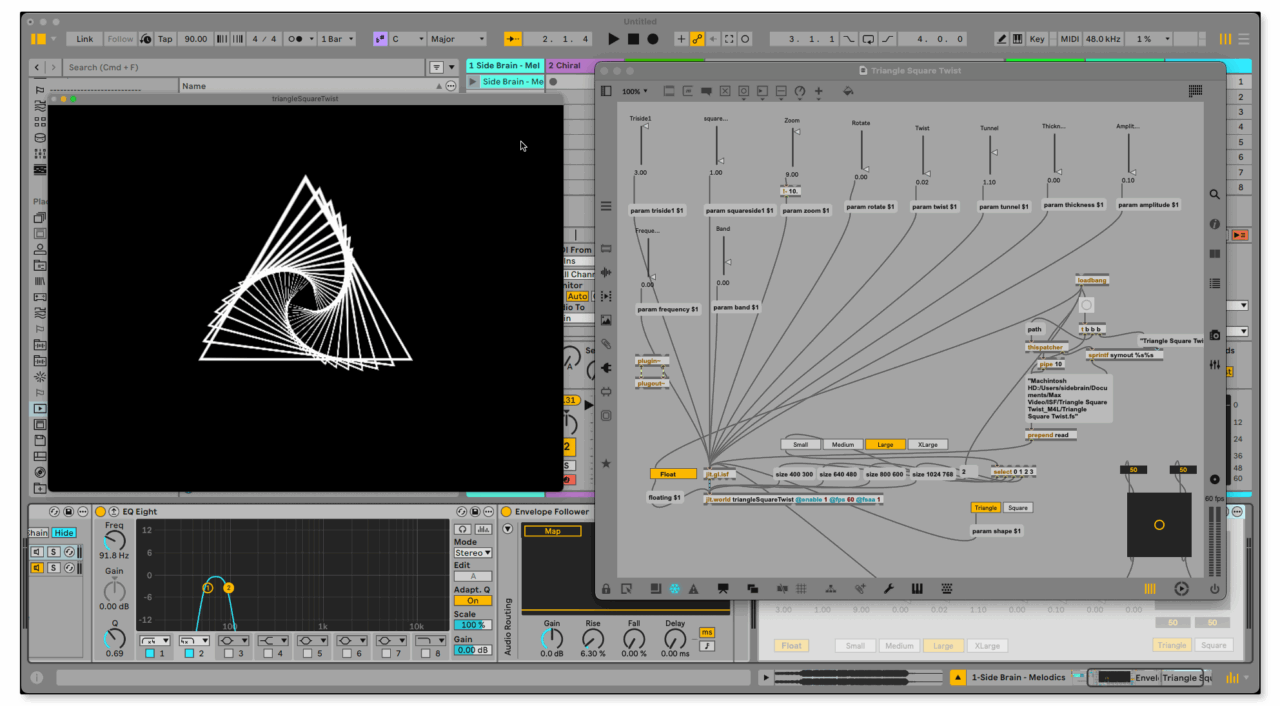Viewport: 1280px width, 706px height.
Task: Arm the Ableton Record button
Action: click(x=653, y=39)
